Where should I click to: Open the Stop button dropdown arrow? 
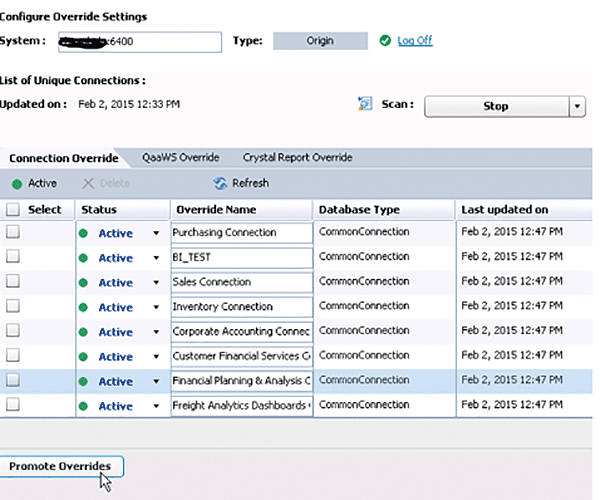[x=576, y=106]
